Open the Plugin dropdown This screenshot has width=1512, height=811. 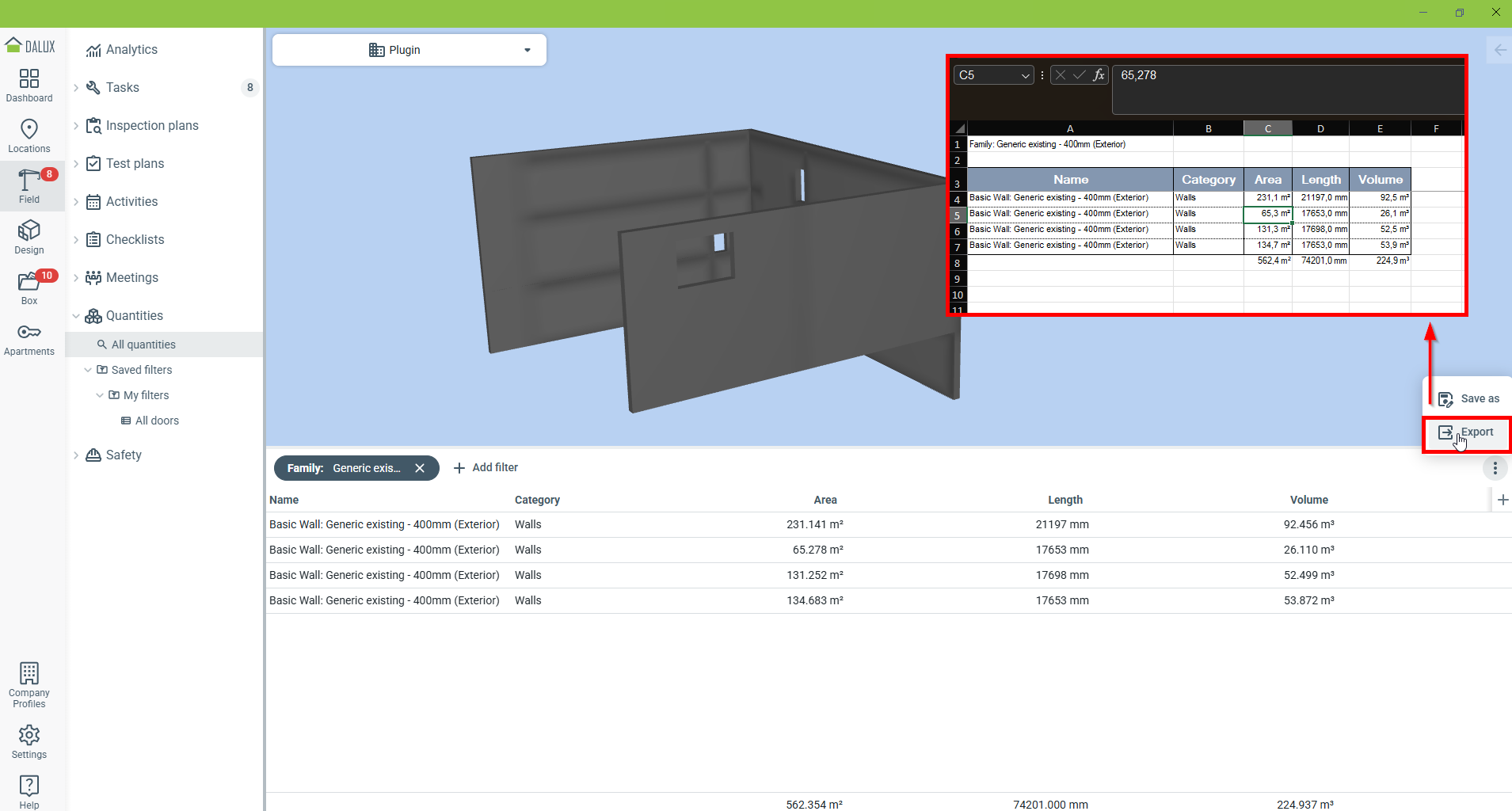point(409,50)
